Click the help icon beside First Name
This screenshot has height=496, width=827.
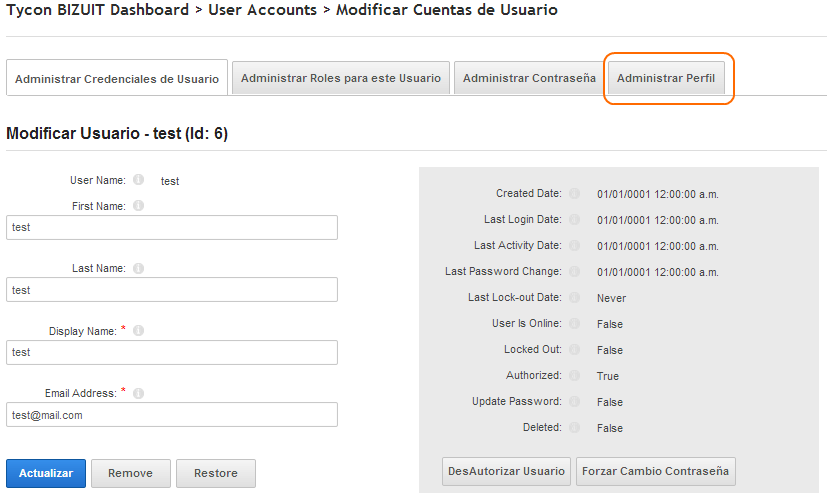coord(138,206)
